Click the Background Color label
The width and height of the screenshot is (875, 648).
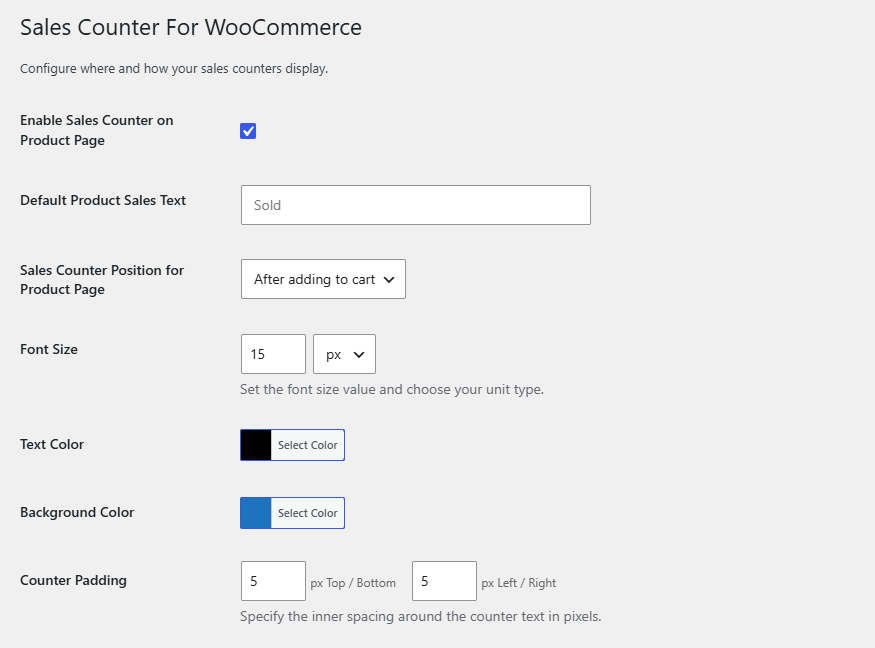(x=77, y=512)
